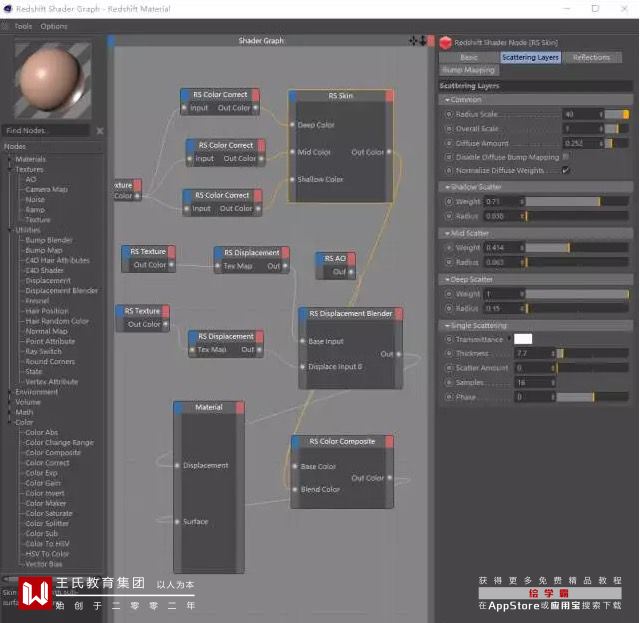This screenshot has height=623, width=640.
Task: Select Round Corners in the nodes list
Action: pyautogui.click(x=50, y=362)
